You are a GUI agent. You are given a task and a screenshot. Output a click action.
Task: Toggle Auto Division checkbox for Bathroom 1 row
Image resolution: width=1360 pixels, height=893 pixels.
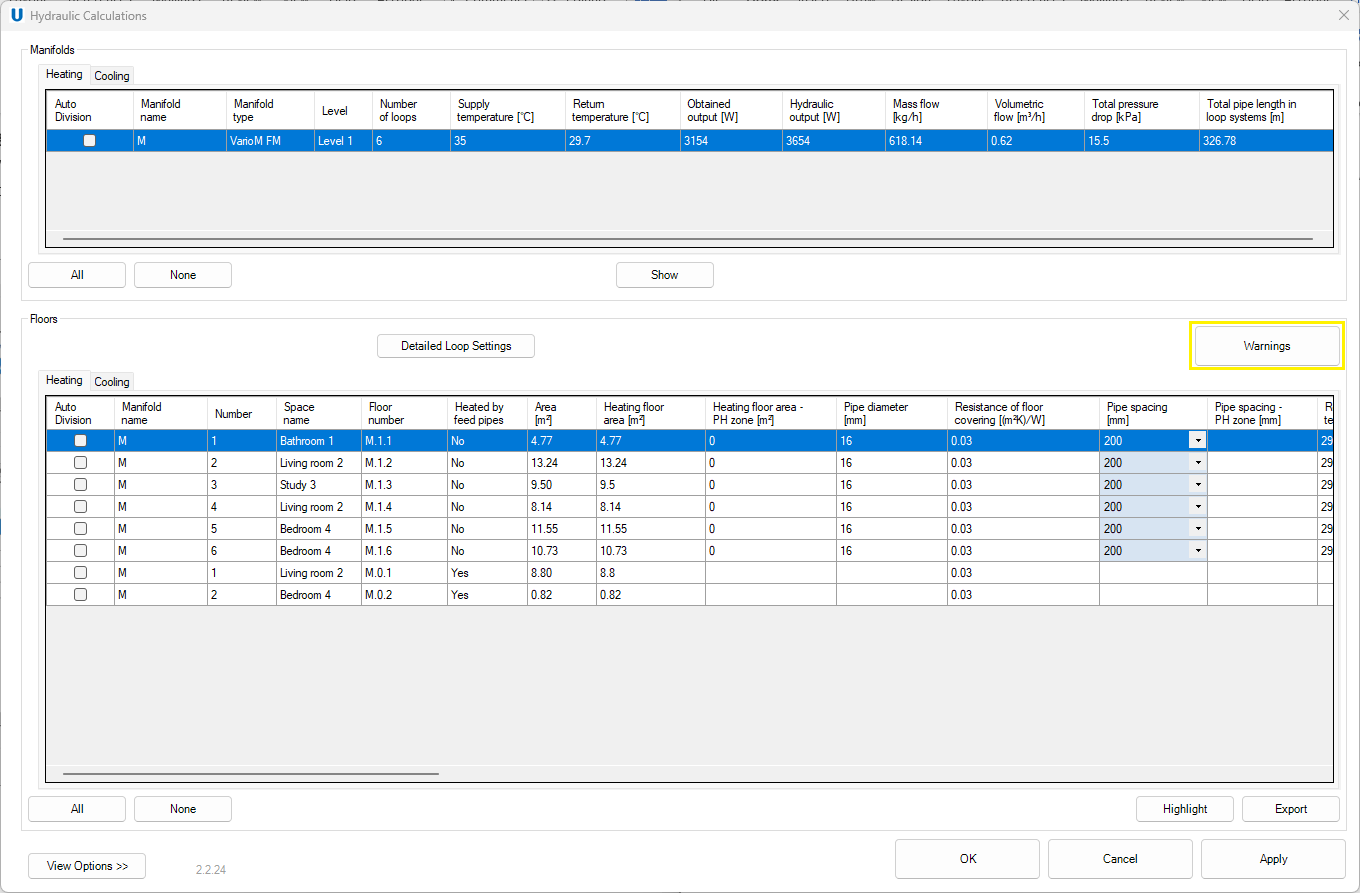(x=81, y=441)
